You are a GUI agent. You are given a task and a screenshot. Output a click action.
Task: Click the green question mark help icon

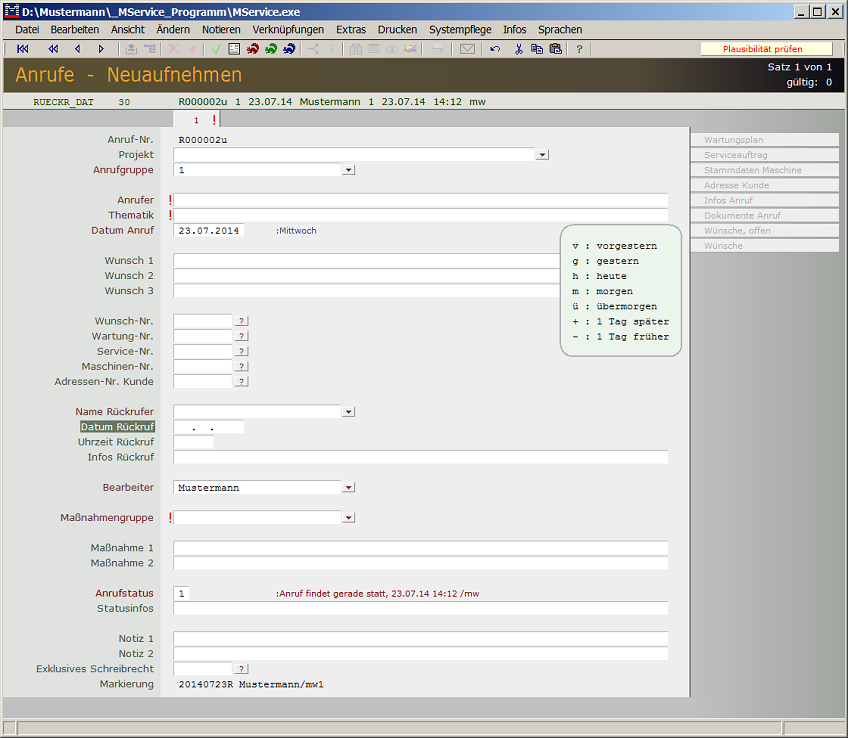[x=579, y=49]
